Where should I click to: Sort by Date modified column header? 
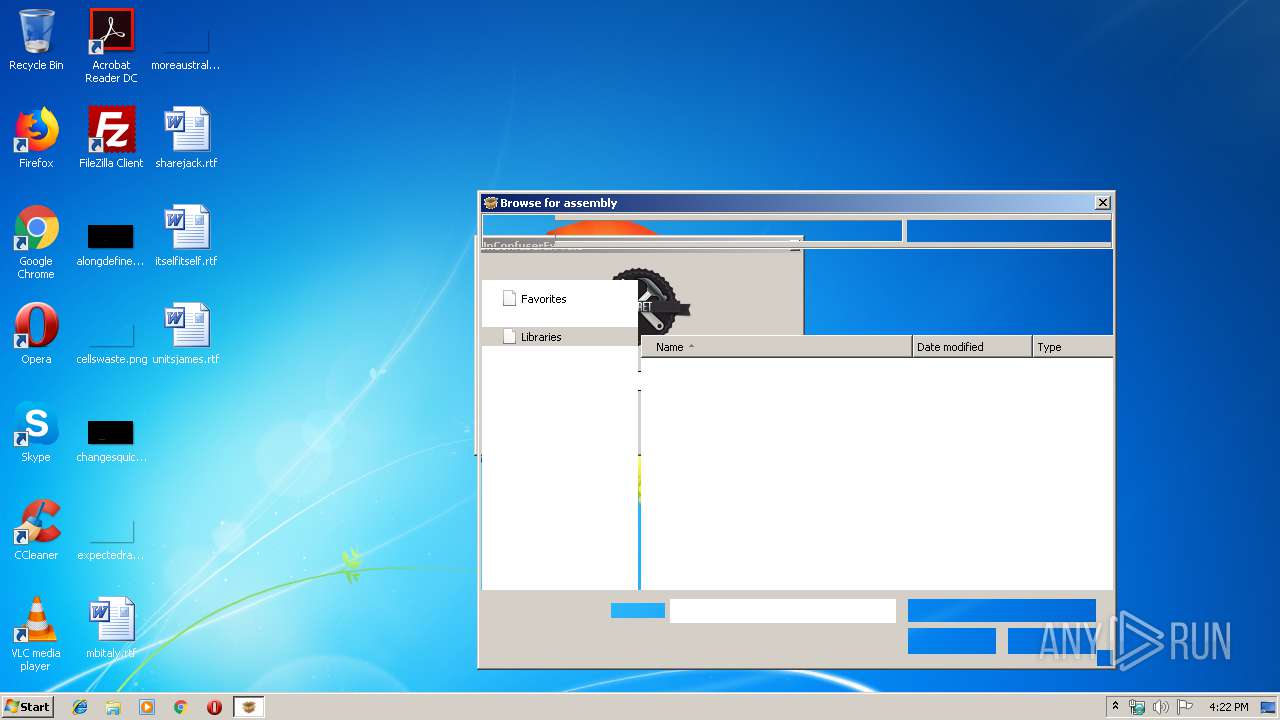972,347
